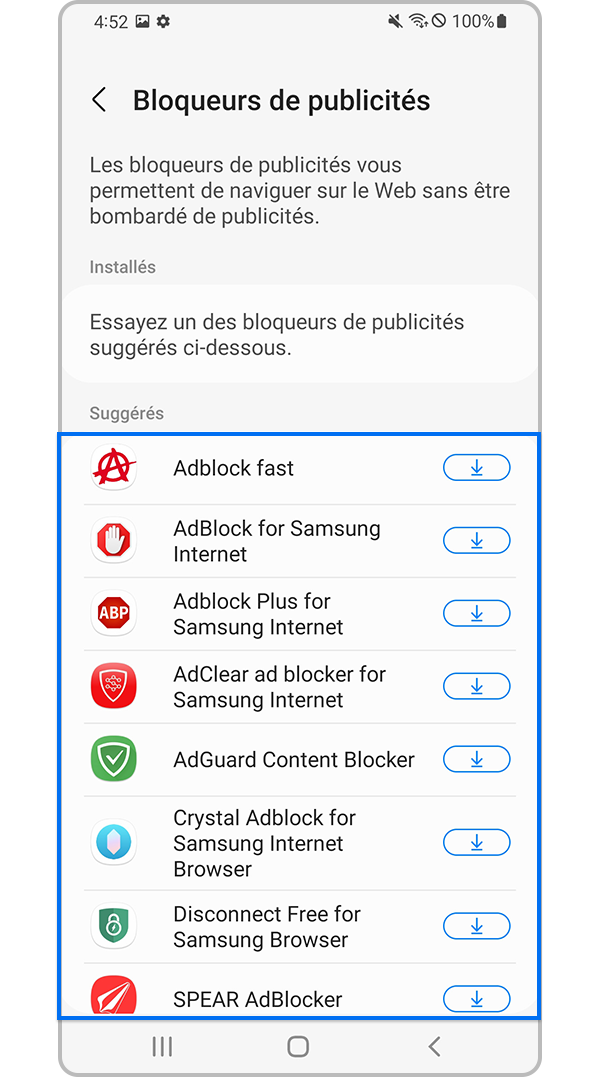
Task: Install Disconnect Free for Samsung Browser
Action: (x=477, y=926)
